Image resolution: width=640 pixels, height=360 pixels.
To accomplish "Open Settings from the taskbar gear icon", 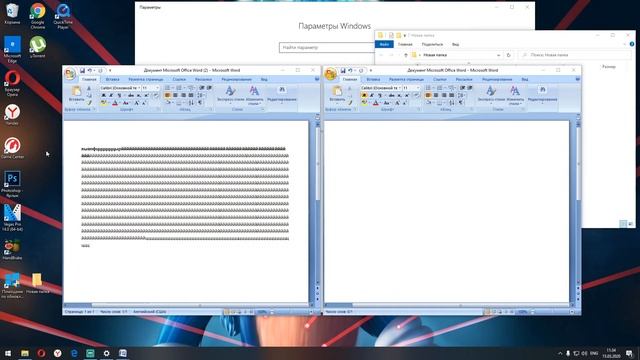I will click(107, 353).
